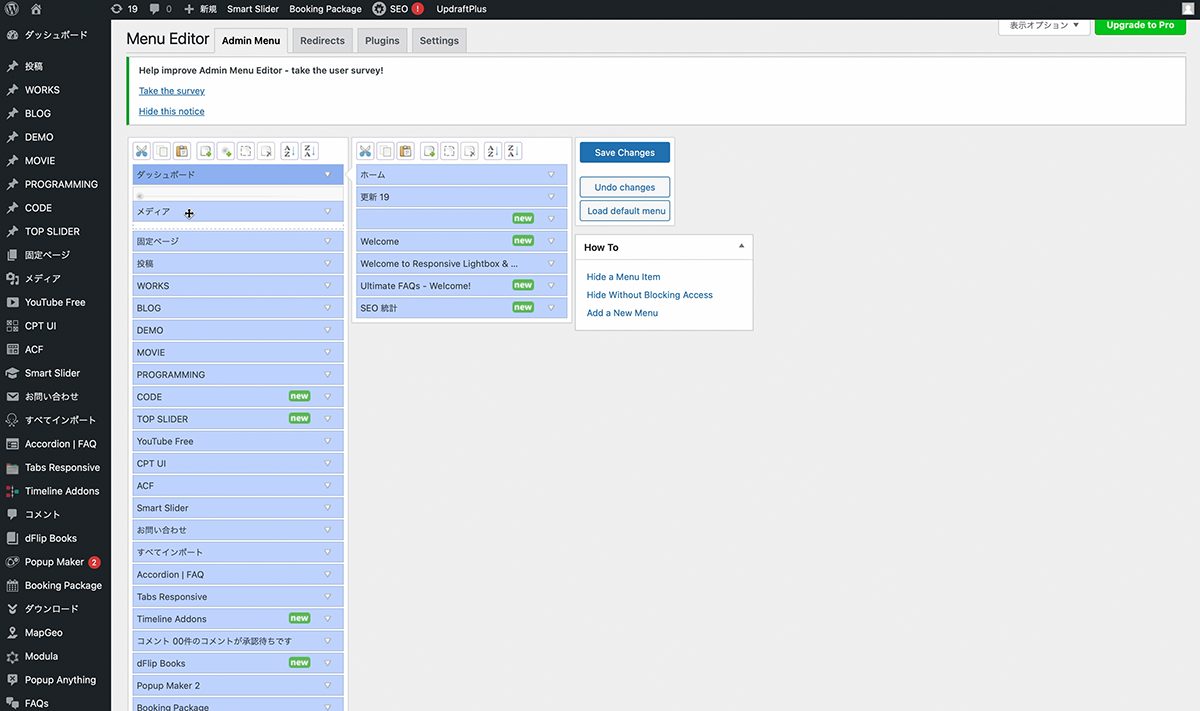Click the Save Changes button
Screen dimensions: 1200x711
(x=624, y=153)
